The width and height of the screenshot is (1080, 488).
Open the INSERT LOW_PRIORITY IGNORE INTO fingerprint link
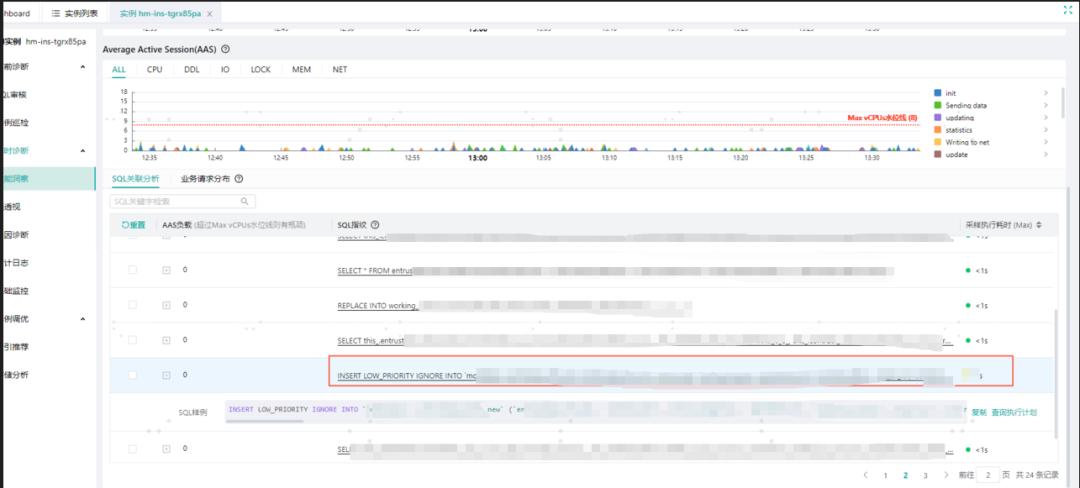406,376
